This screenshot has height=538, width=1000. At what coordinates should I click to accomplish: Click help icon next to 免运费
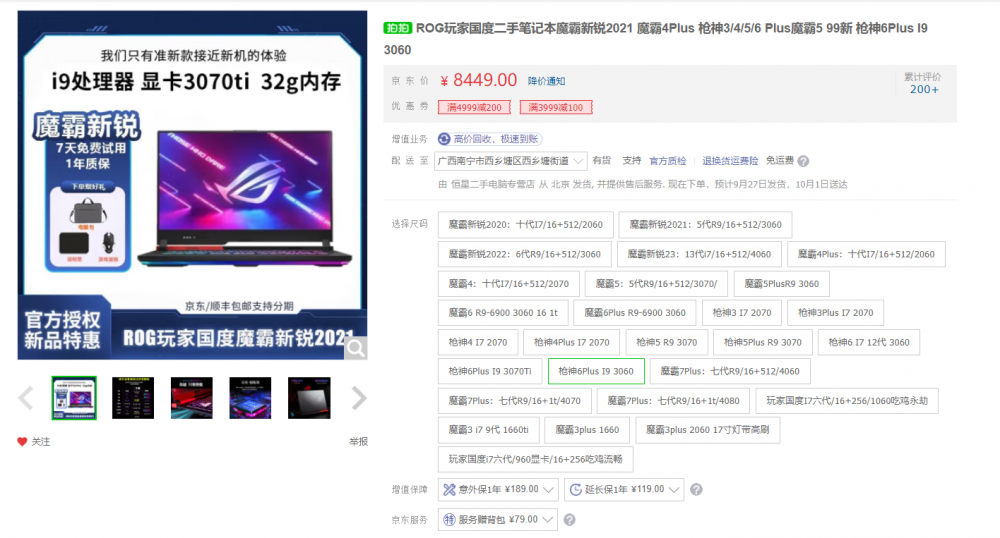[x=803, y=161]
